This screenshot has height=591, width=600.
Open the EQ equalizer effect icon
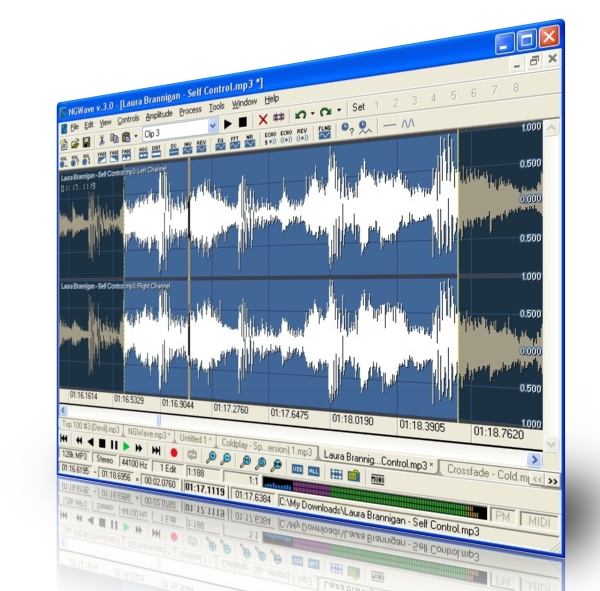point(220,144)
